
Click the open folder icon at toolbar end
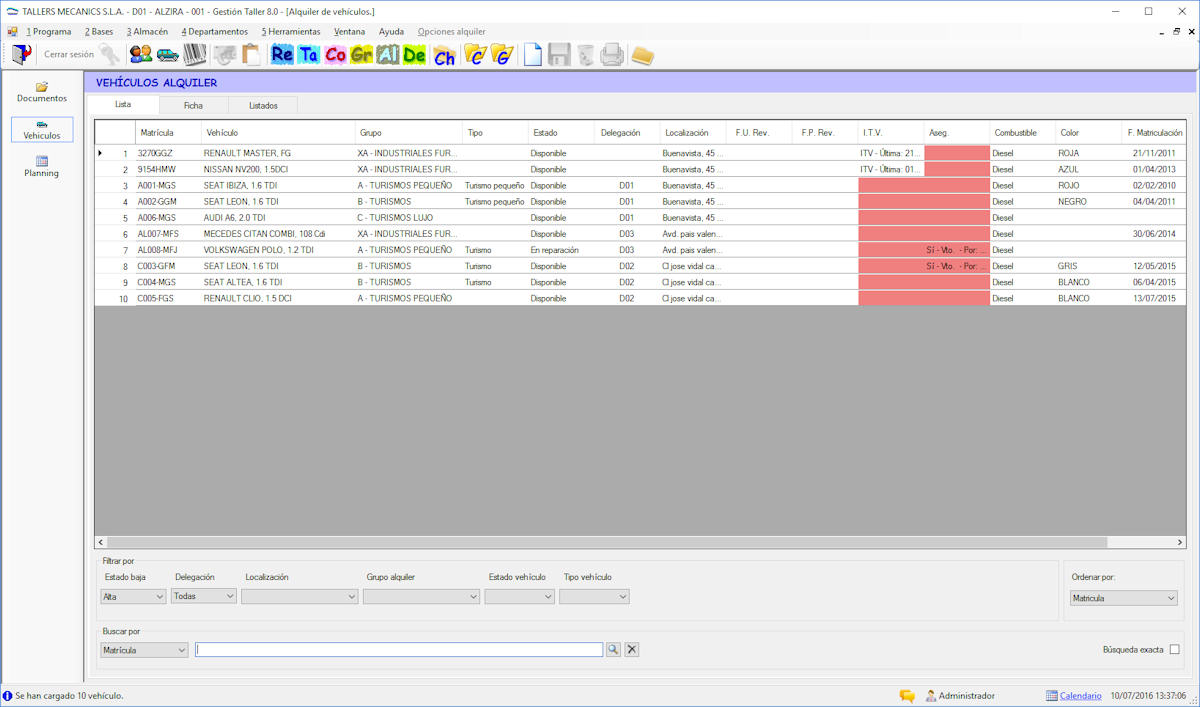click(642, 55)
